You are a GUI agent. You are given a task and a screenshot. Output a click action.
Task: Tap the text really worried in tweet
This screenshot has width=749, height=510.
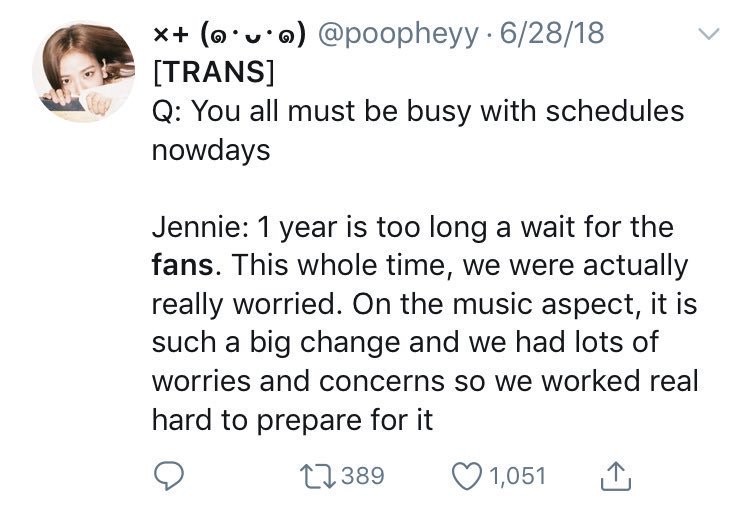click(x=244, y=305)
